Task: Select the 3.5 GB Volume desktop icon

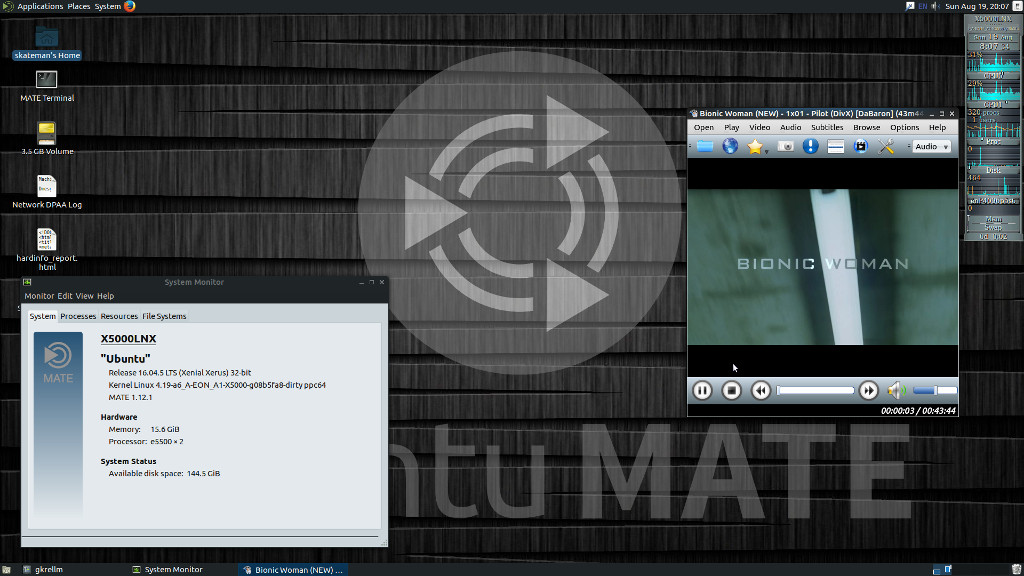Action: click(x=46, y=138)
